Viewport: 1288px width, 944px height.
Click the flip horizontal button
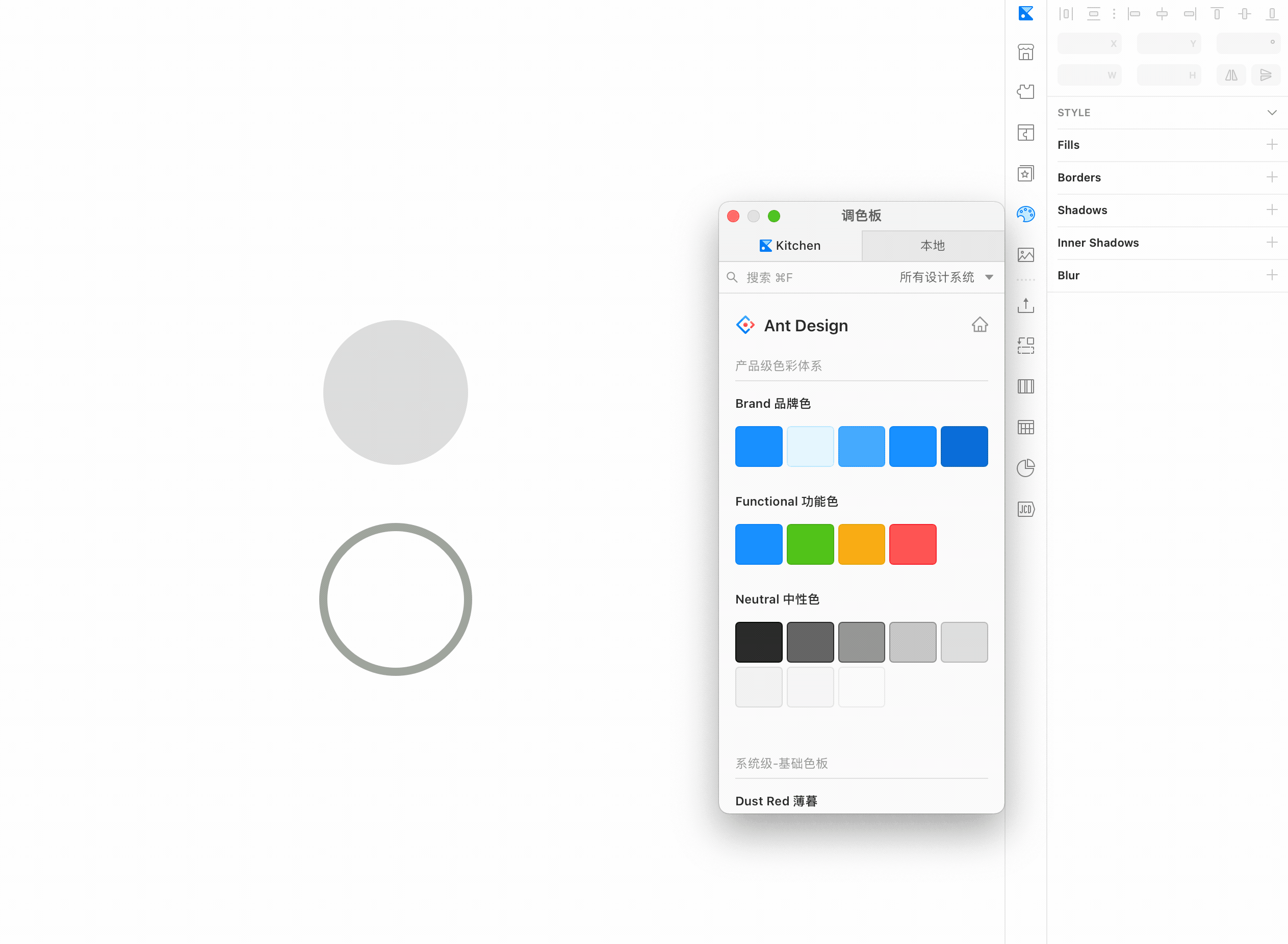pos(1231,75)
